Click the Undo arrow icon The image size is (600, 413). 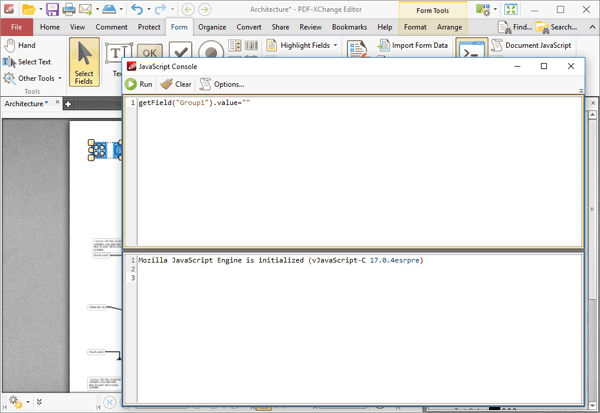point(137,9)
